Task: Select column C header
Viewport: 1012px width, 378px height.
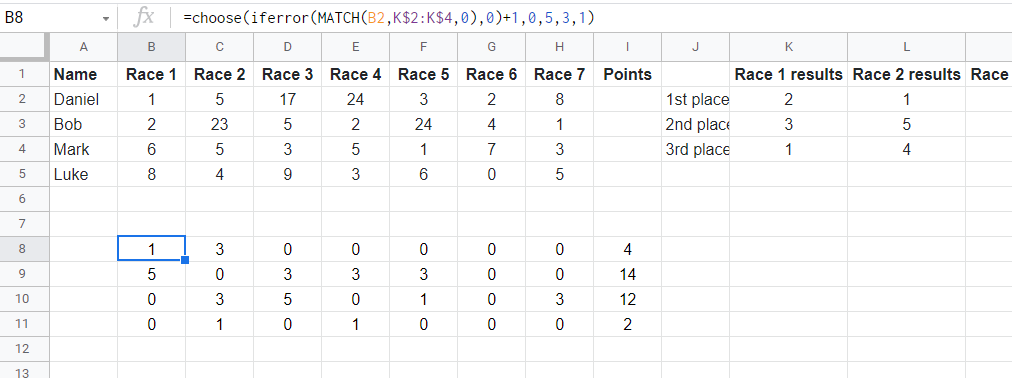Action: pyautogui.click(x=219, y=46)
